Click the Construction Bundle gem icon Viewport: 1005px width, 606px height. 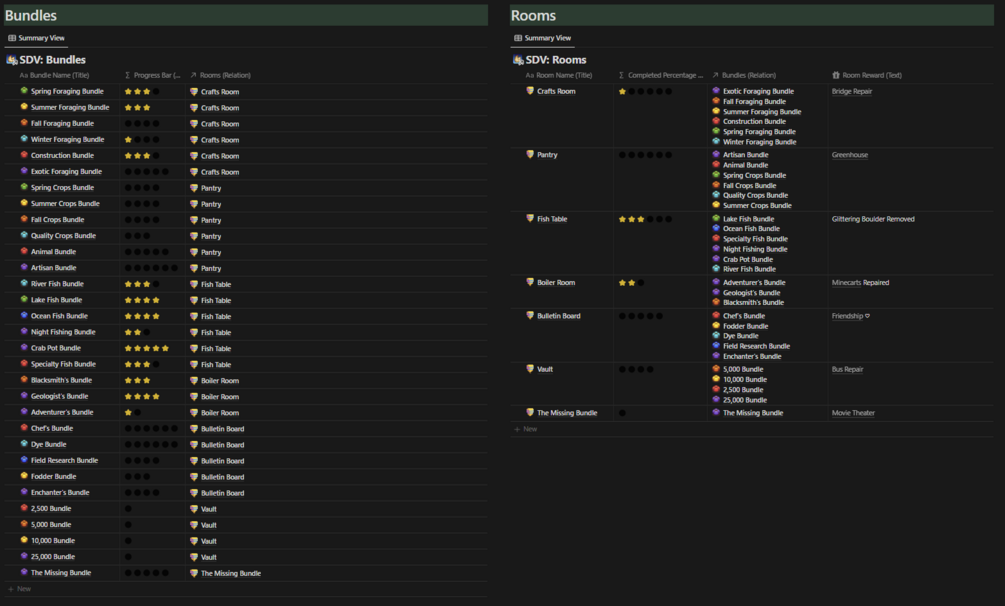tap(24, 155)
